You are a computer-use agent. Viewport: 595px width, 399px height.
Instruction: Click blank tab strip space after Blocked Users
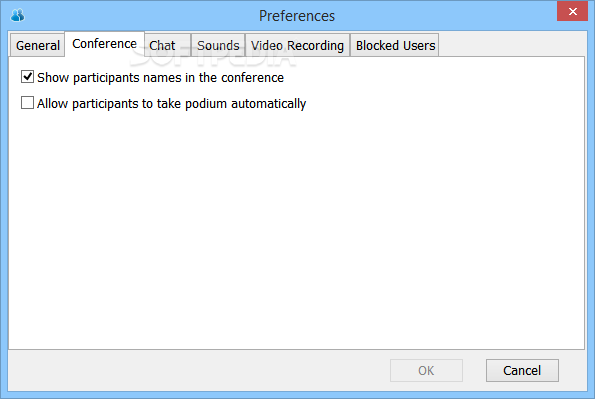(510, 45)
